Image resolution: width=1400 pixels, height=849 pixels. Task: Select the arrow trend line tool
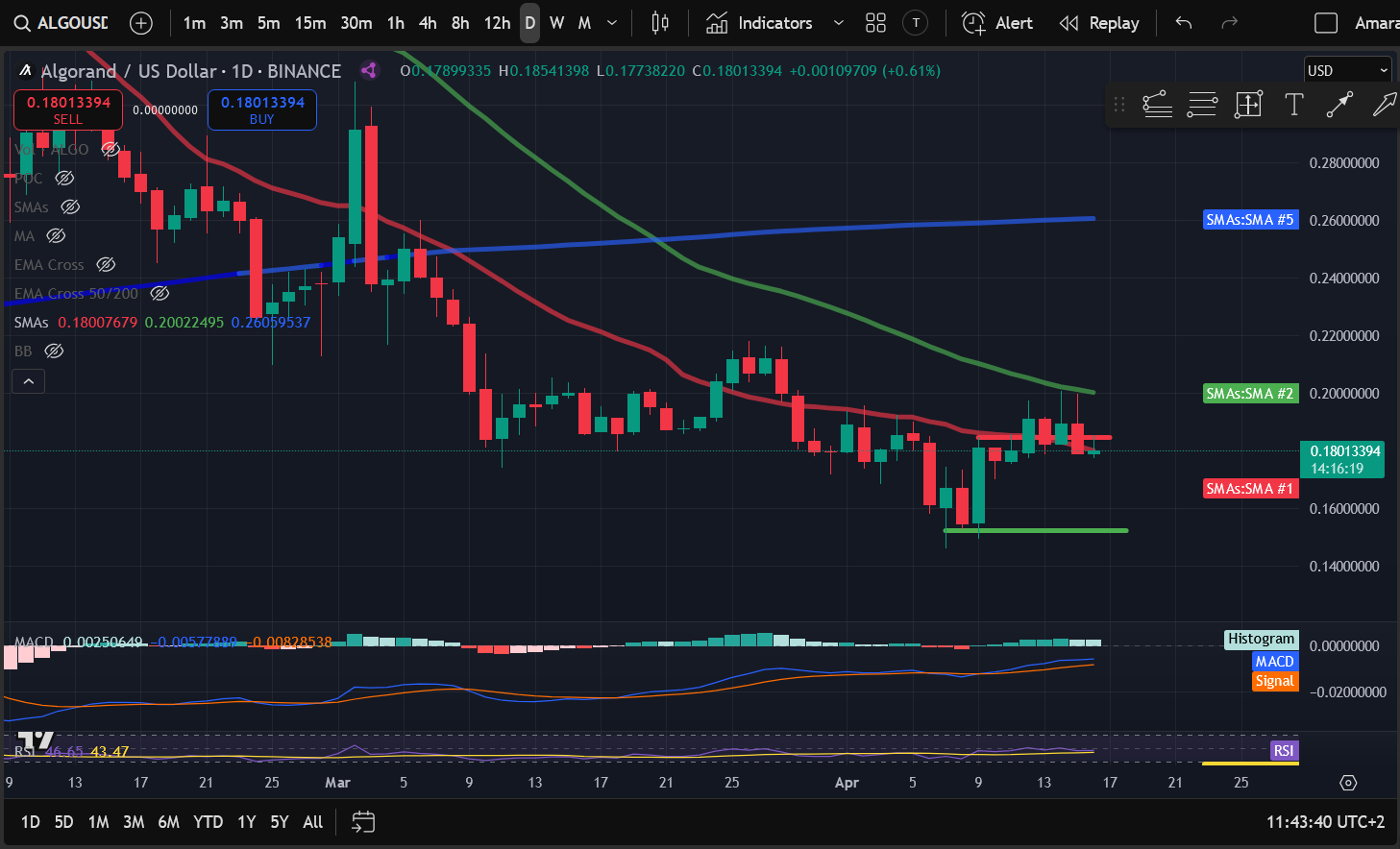[x=1339, y=105]
